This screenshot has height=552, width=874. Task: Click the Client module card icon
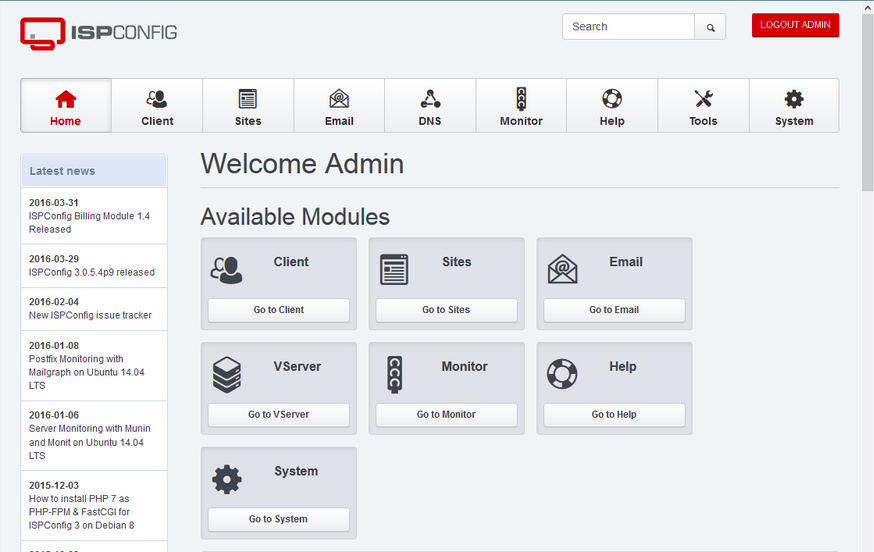tap(226, 270)
